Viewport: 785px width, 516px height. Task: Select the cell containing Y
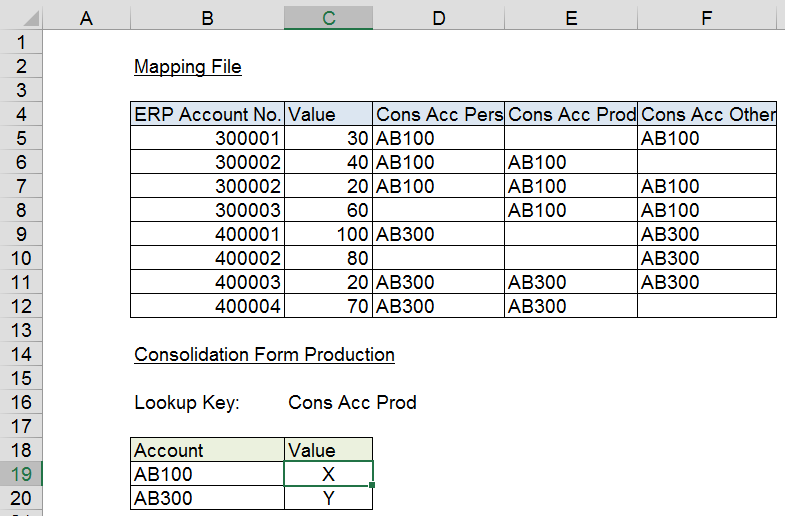click(328, 498)
